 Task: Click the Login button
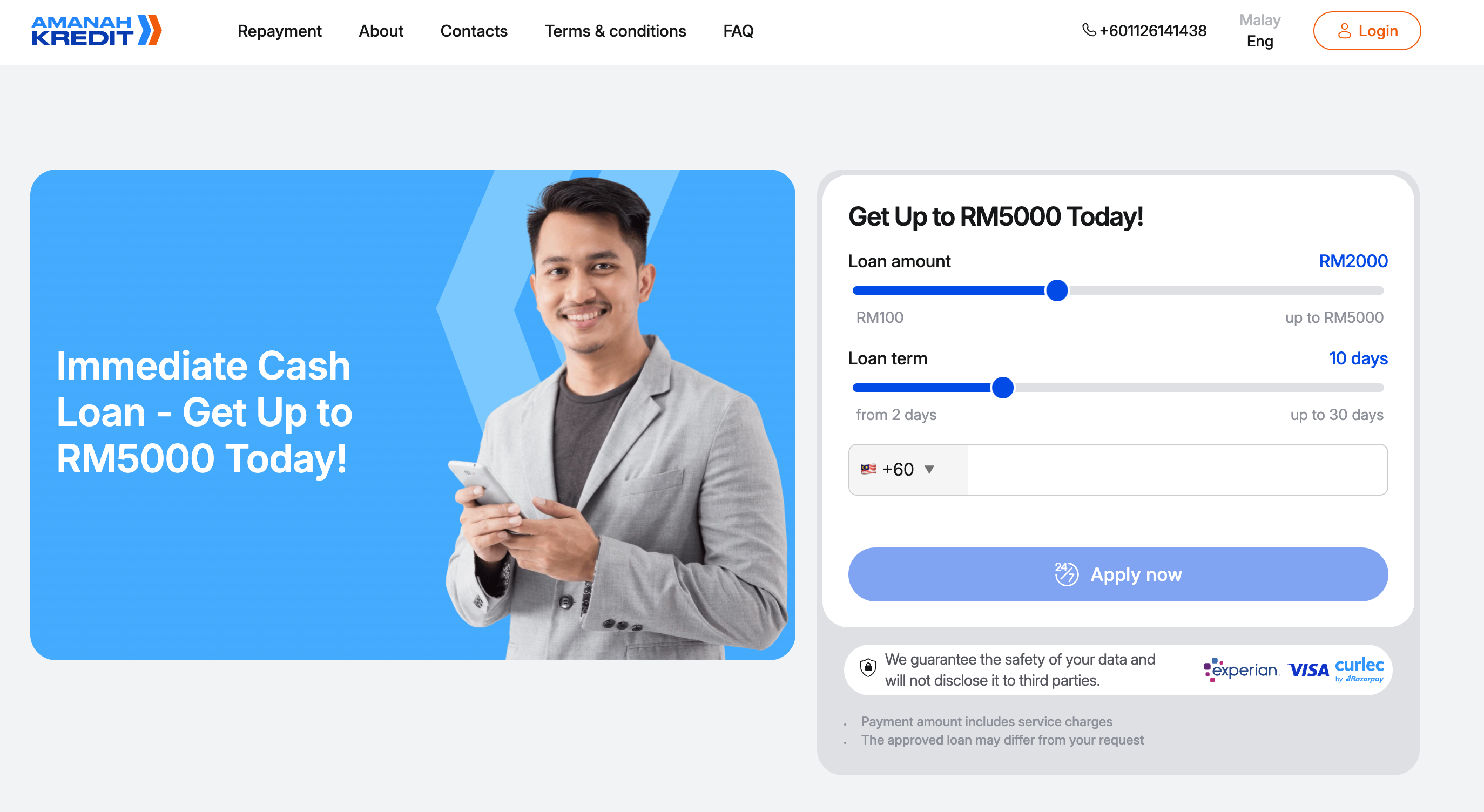coord(1367,31)
